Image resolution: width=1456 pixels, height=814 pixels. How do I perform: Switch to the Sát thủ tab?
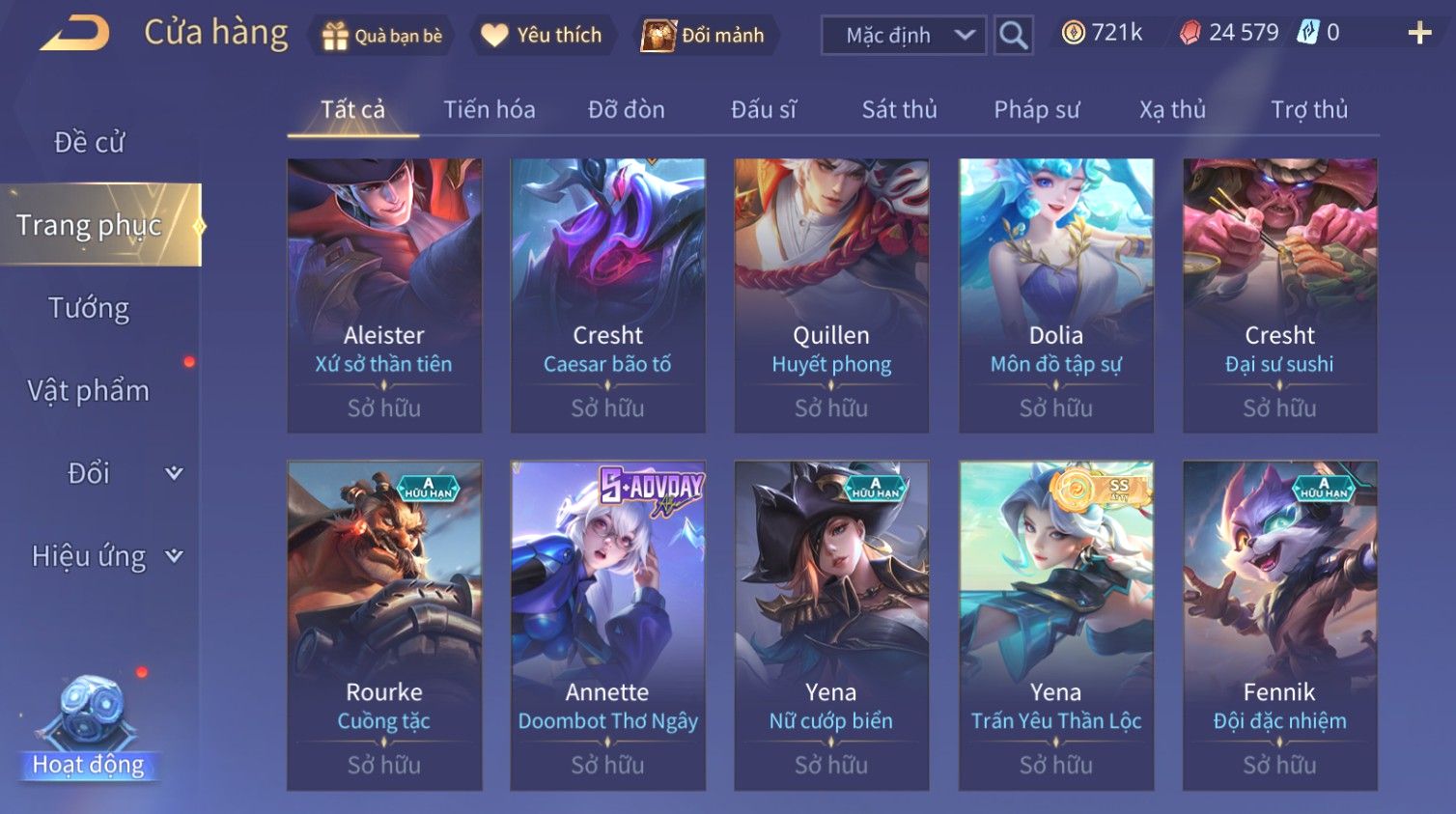[x=899, y=109]
